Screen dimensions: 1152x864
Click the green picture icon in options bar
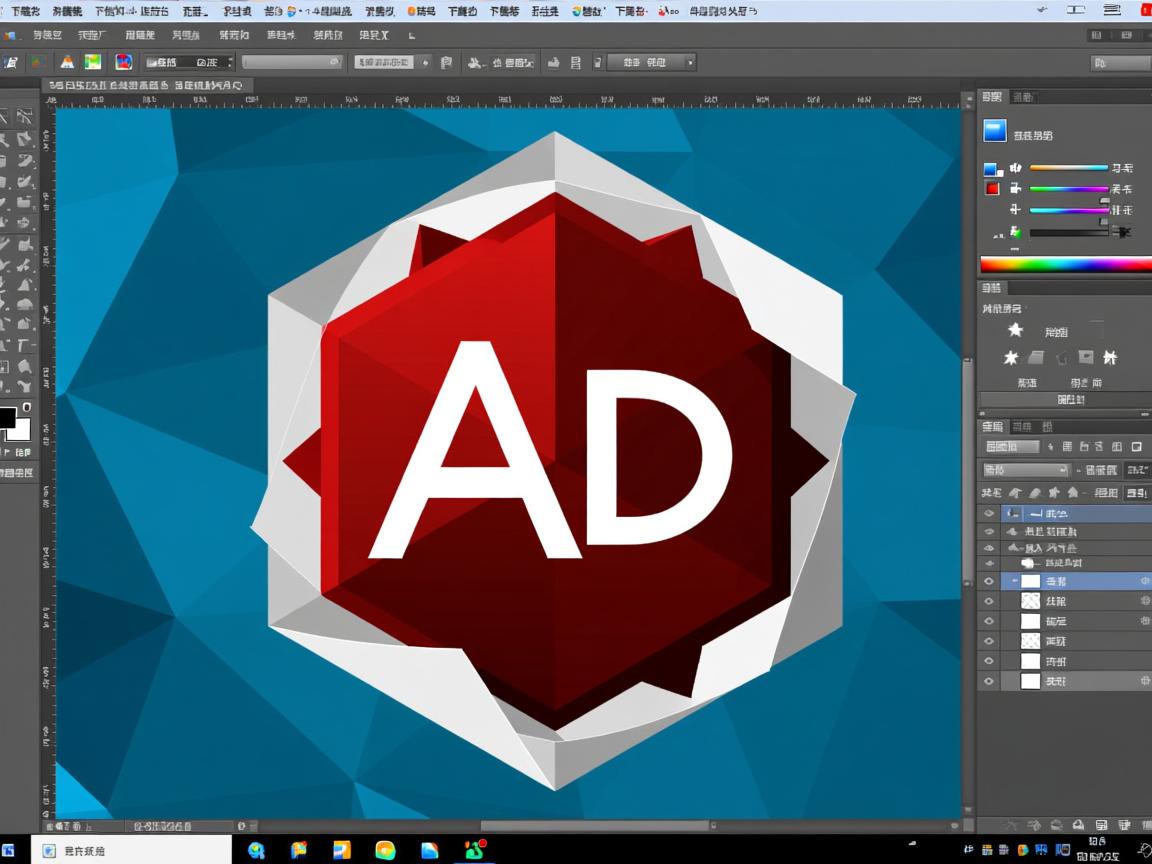pyautogui.click(x=93, y=62)
